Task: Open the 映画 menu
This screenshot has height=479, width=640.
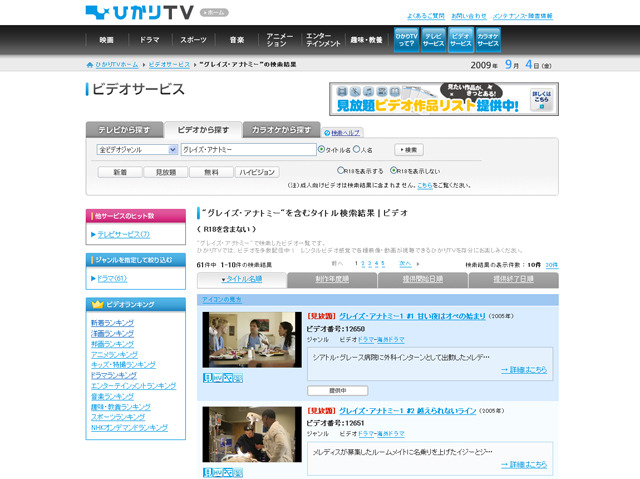Action: (x=107, y=40)
